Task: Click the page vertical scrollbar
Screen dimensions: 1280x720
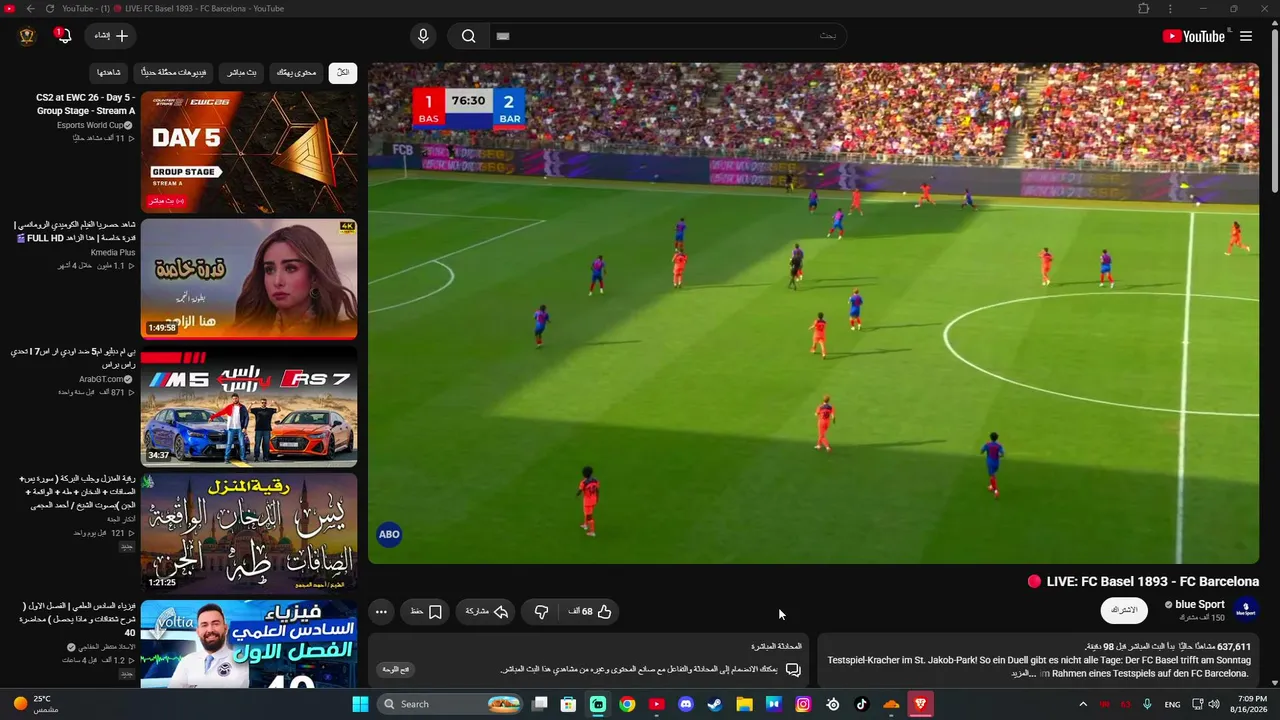Action: 1274,110
